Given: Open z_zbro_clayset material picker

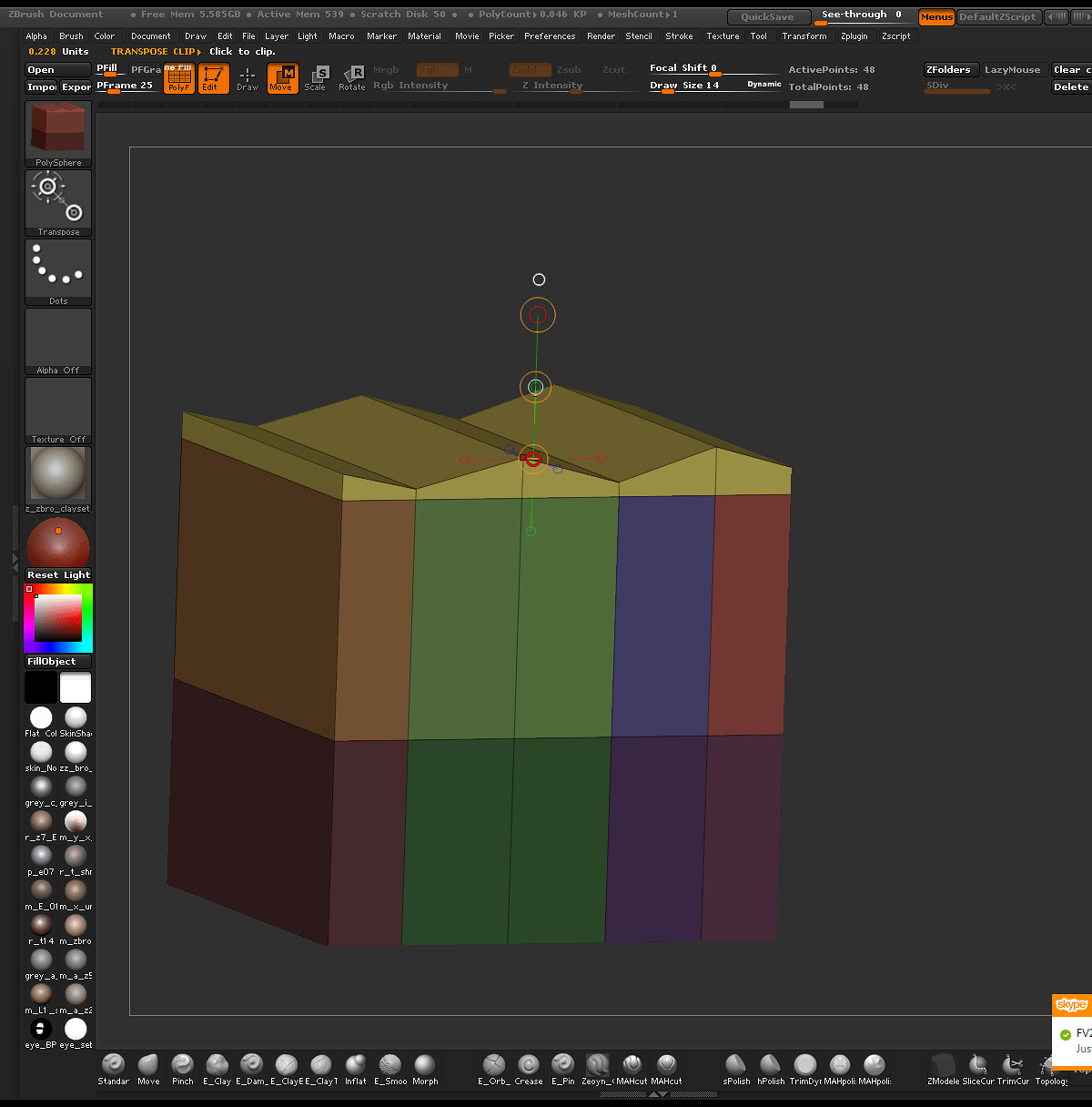Looking at the screenshot, I should (x=58, y=480).
